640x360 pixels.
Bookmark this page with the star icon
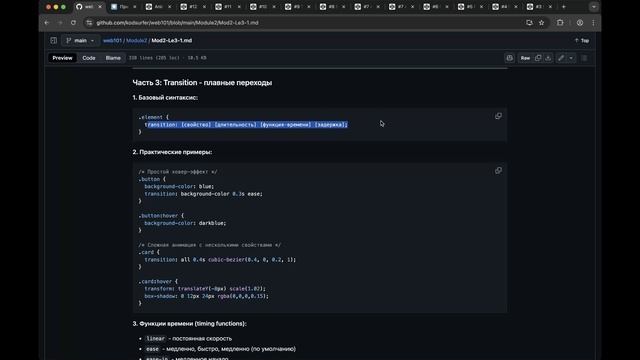click(542, 23)
